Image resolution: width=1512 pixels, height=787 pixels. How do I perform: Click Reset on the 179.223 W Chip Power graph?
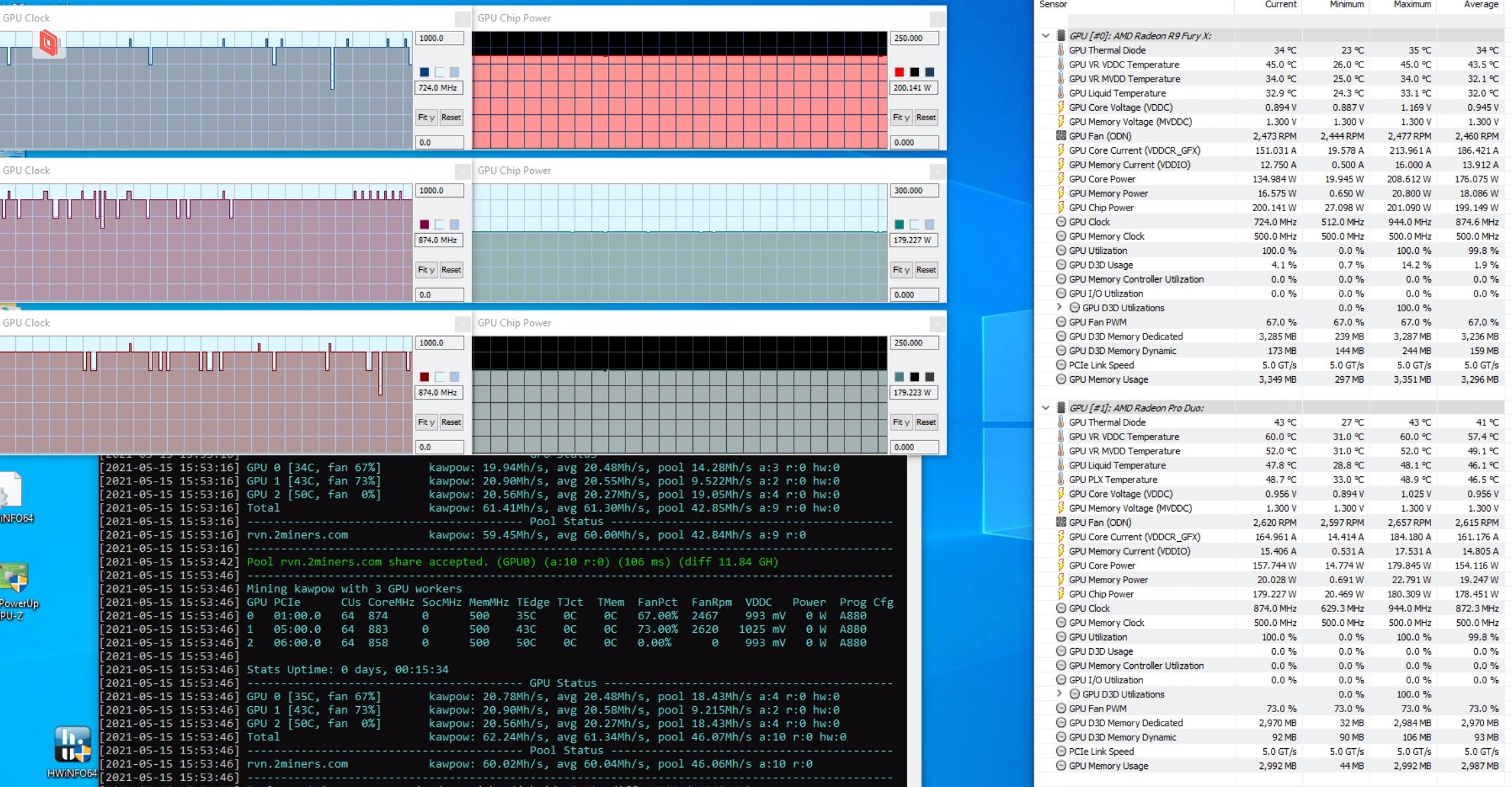[926, 422]
